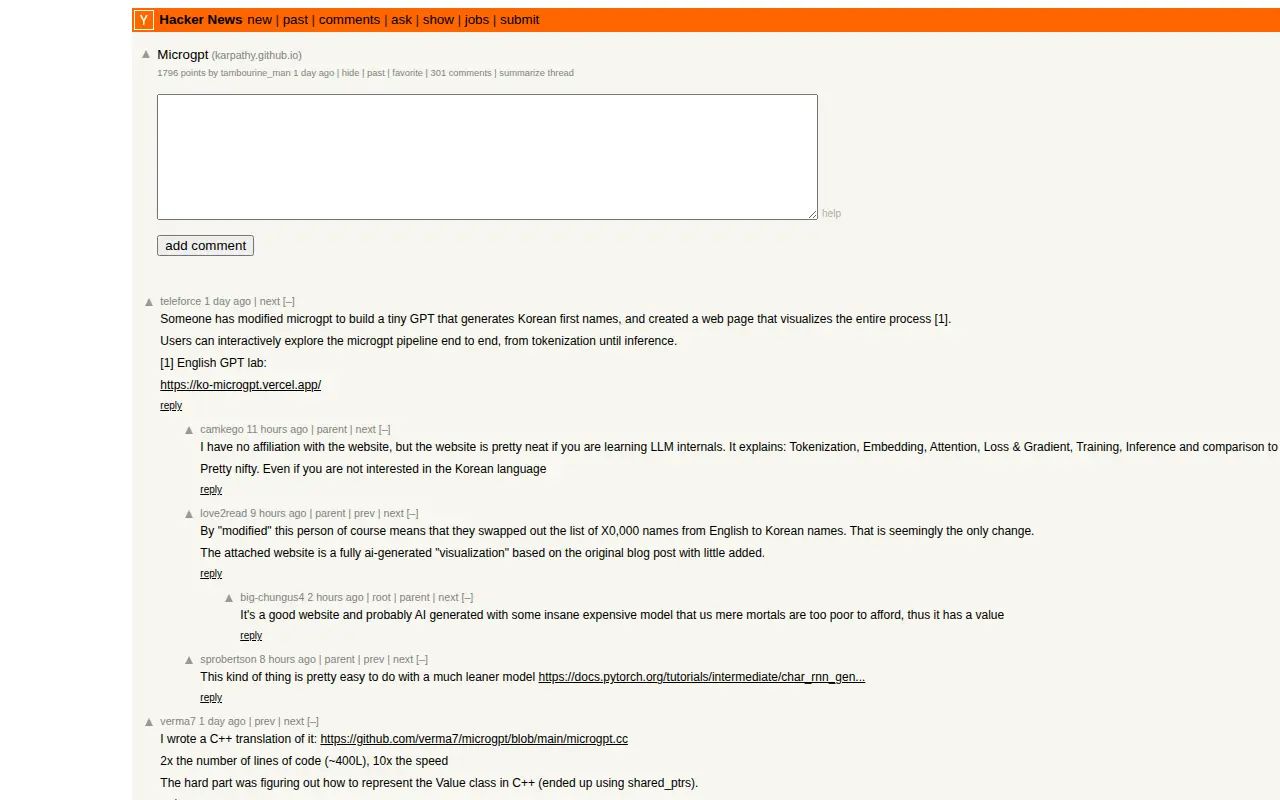Open the 'new' page in header
This screenshot has width=1280, height=800.
tap(259, 20)
